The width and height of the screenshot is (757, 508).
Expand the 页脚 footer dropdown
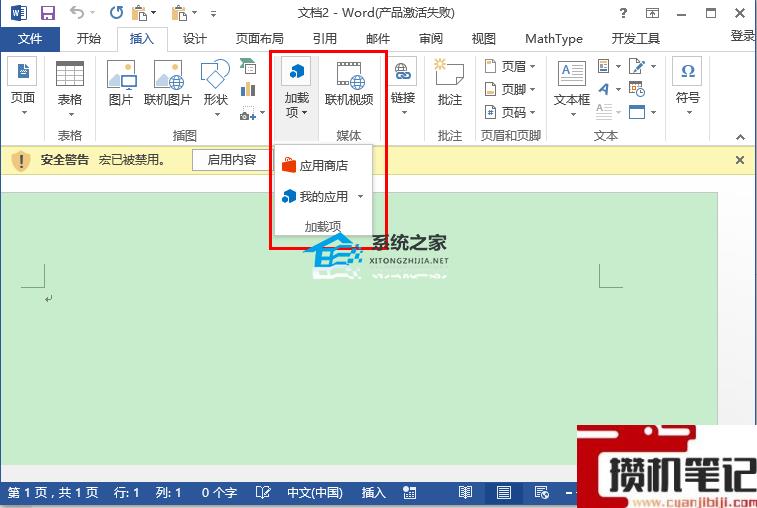coord(533,90)
